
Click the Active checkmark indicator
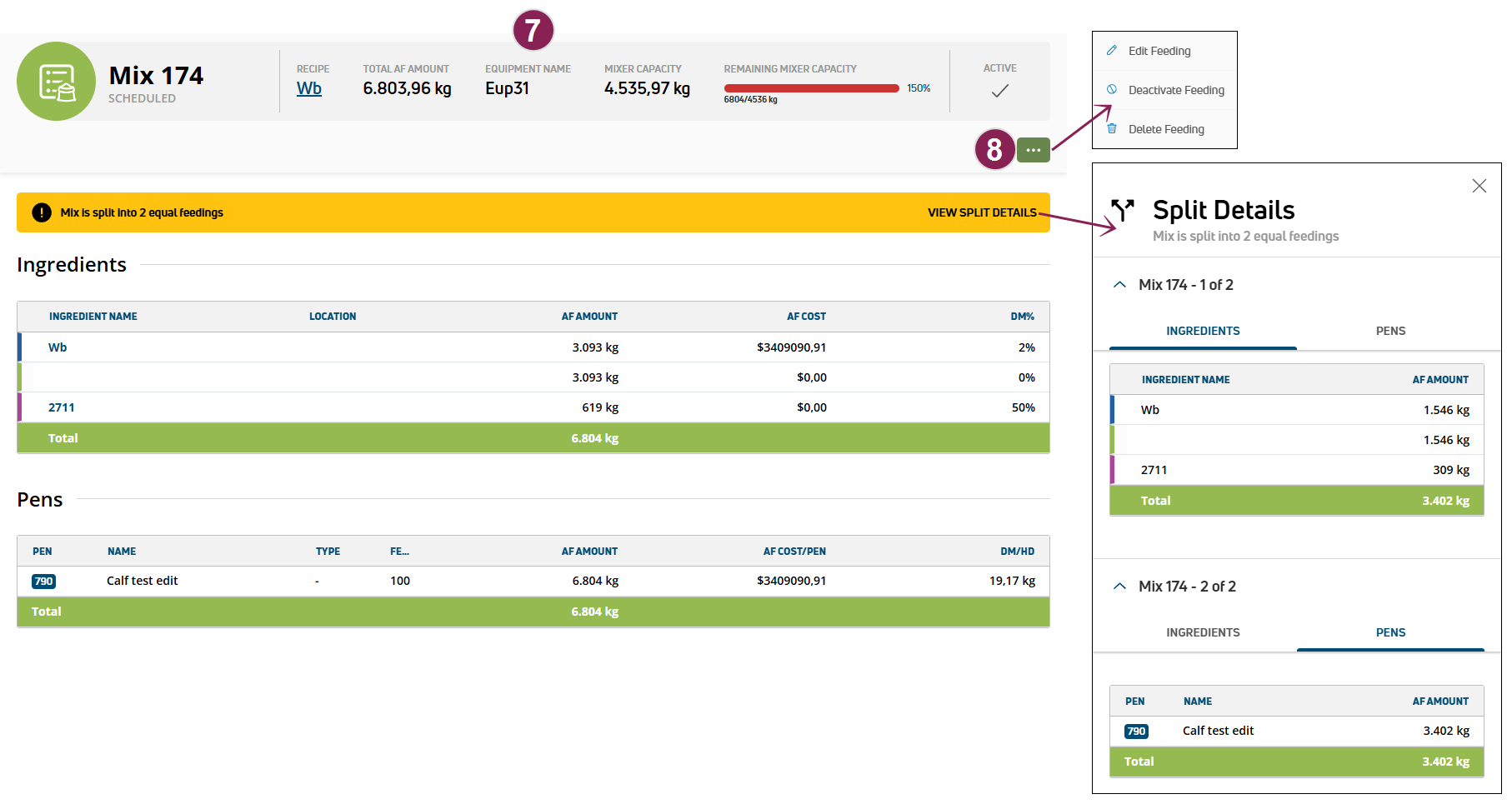click(999, 91)
